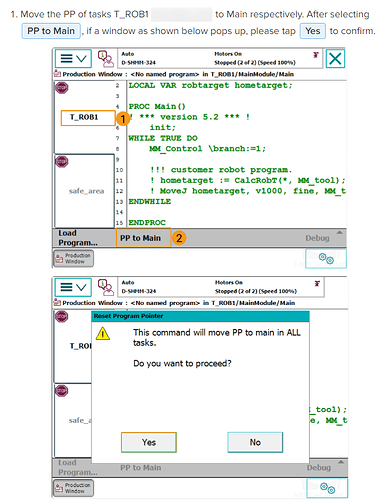378x500 pixels.
Task: Tap PP to Main in the code-view screenshot's bottom bar
Action: tap(144, 238)
